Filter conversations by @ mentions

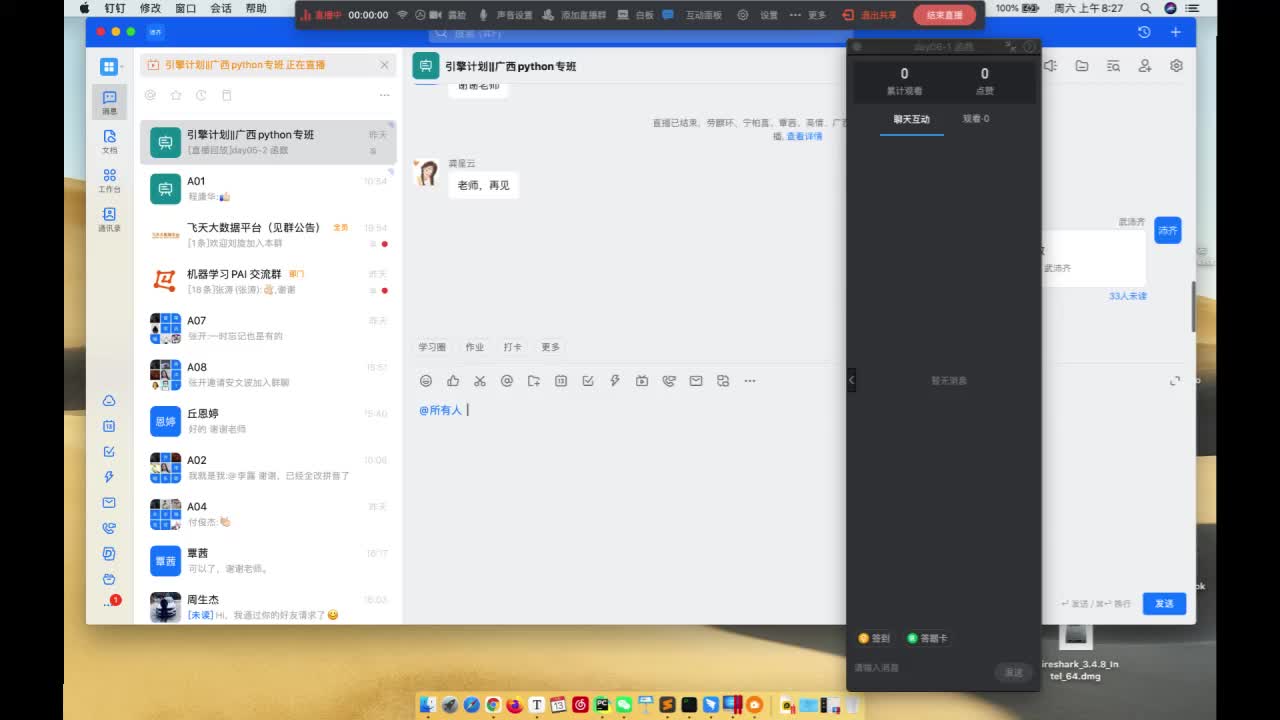coord(150,95)
